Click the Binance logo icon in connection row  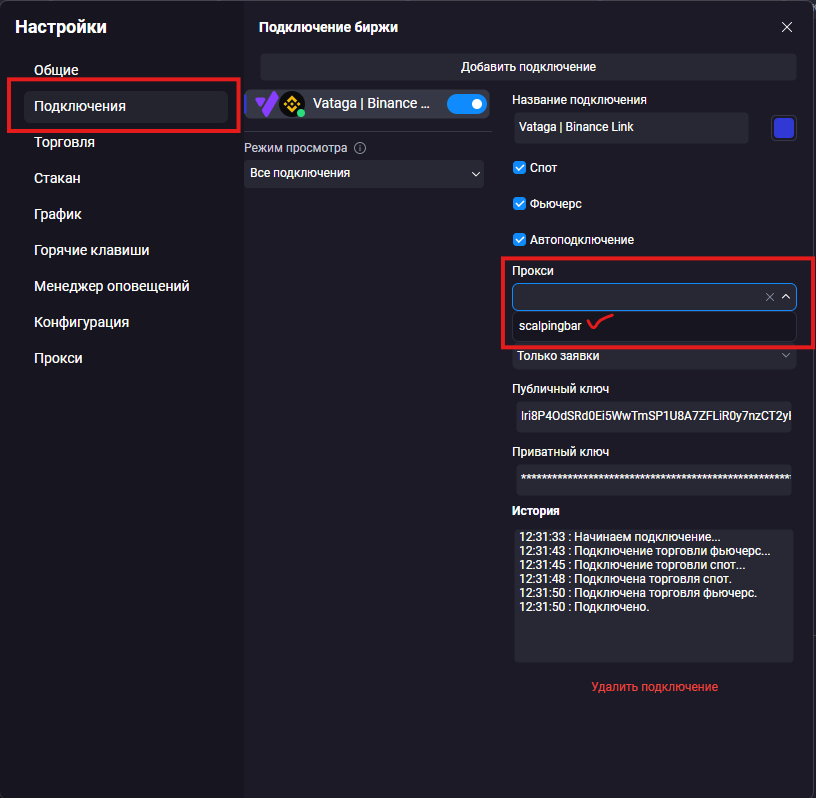(x=292, y=104)
